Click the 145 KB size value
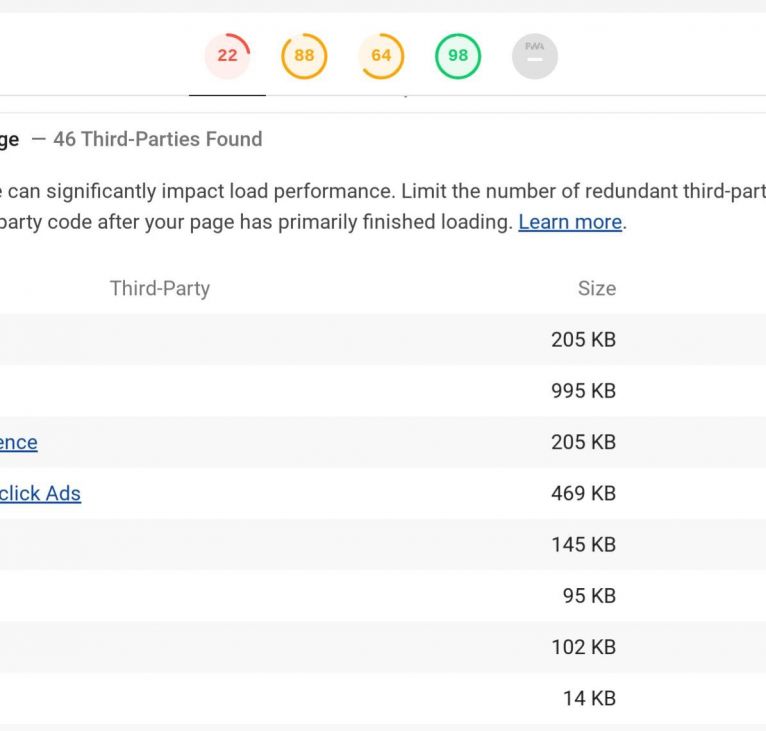The height and width of the screenshot is (731, 766). pyautogui.click(x=583, y=545)
